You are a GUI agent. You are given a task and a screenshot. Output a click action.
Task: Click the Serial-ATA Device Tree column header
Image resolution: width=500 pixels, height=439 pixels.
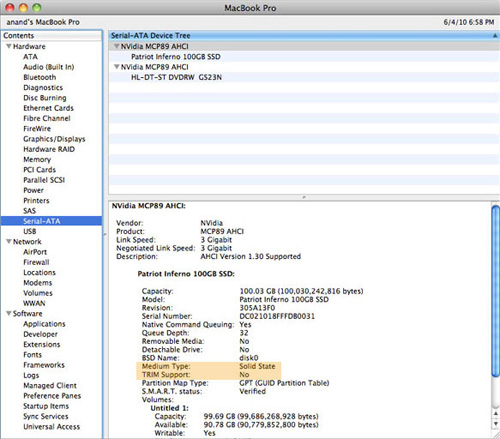point(304,35)
